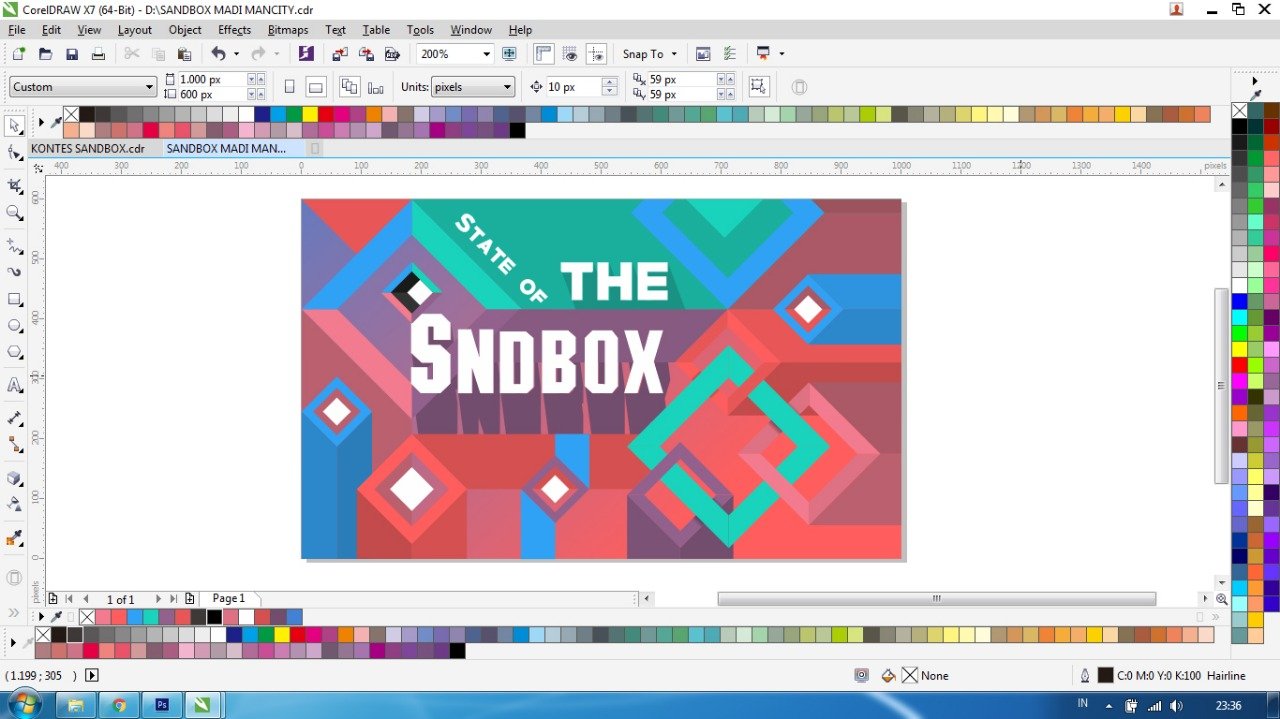This screenshot has width=1280, height=719.
Task: Select the Connector tool
Action: coord(14,444)
